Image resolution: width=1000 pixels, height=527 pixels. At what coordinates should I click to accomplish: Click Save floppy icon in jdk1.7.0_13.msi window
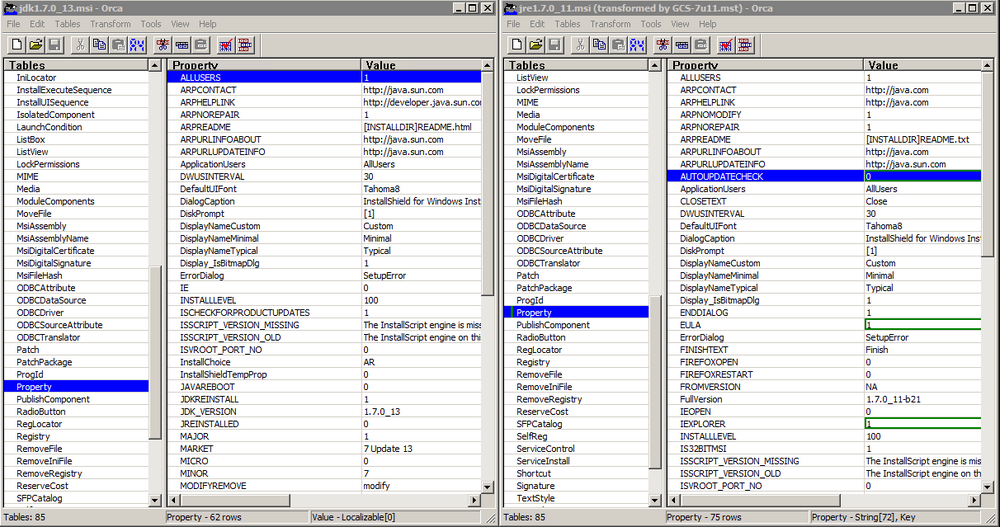(54, 45)
